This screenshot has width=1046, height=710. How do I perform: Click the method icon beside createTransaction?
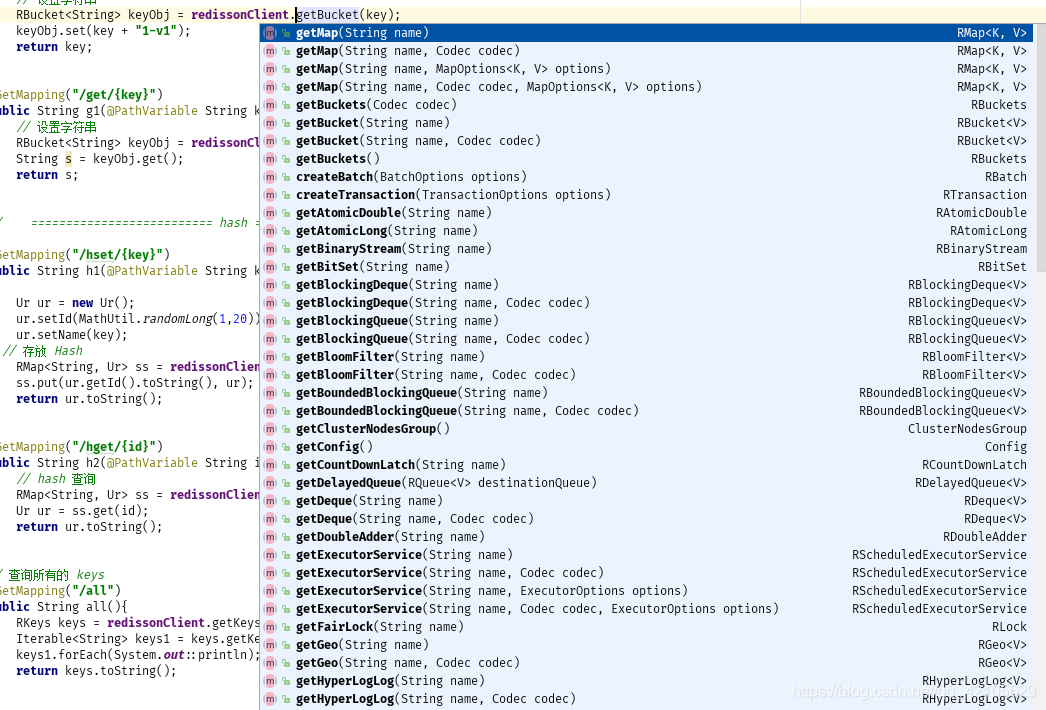click(270, 195)
